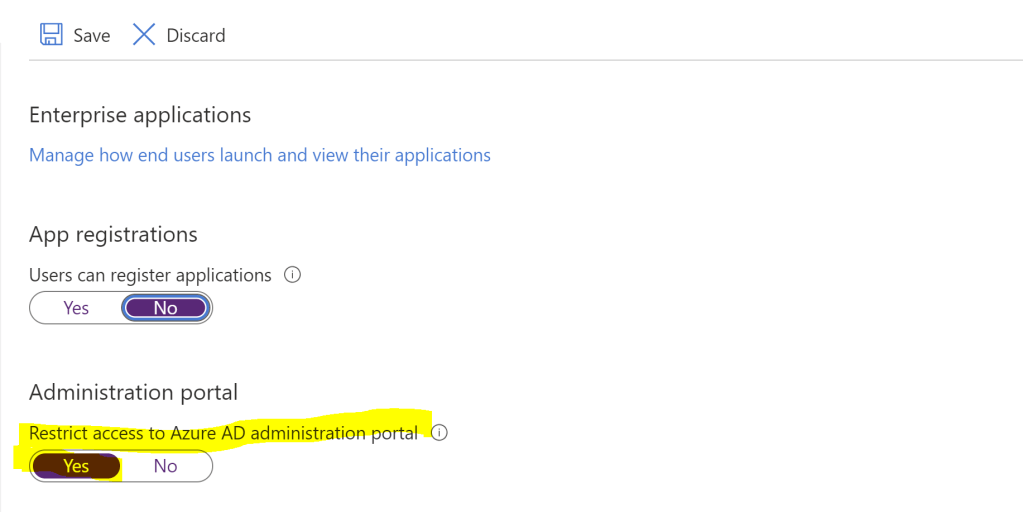Click Restrict access to Azure AD administration portal label
Screen dimensions: 1023x512
point(223,434)
